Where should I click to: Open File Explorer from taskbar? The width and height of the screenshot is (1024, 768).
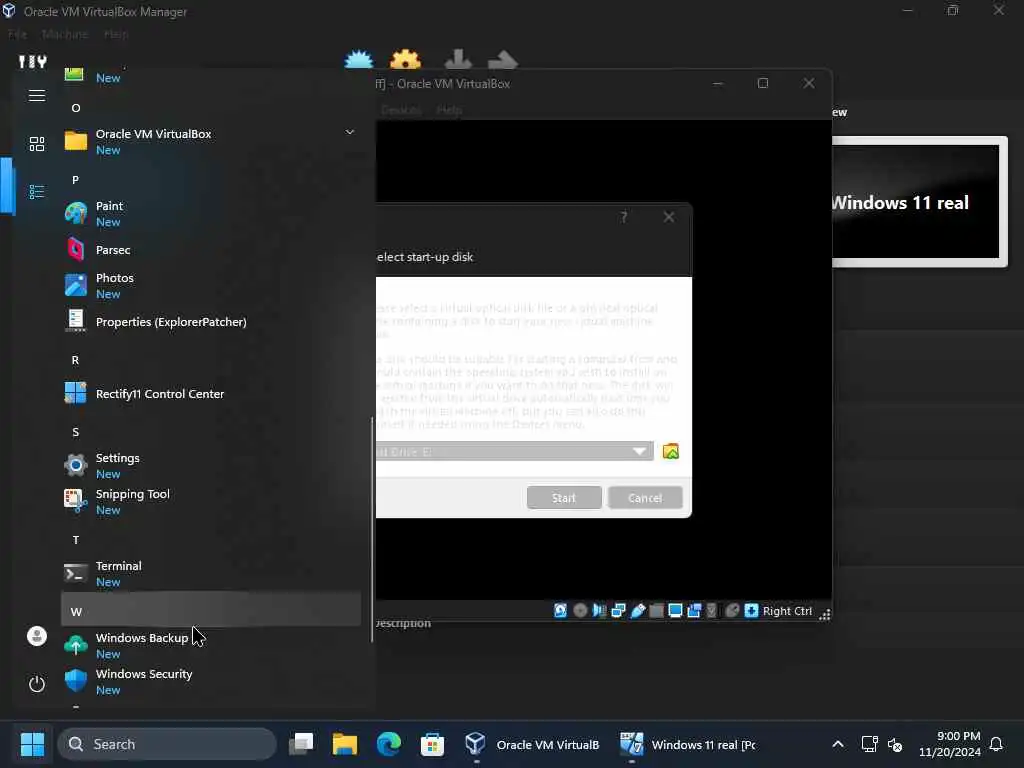[x=345, y=744]
